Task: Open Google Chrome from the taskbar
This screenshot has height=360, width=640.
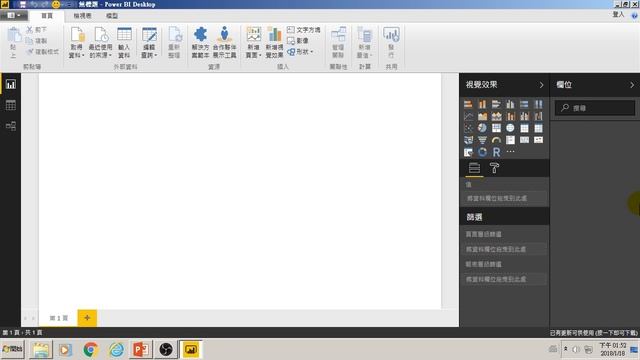Action: [91, 349]
